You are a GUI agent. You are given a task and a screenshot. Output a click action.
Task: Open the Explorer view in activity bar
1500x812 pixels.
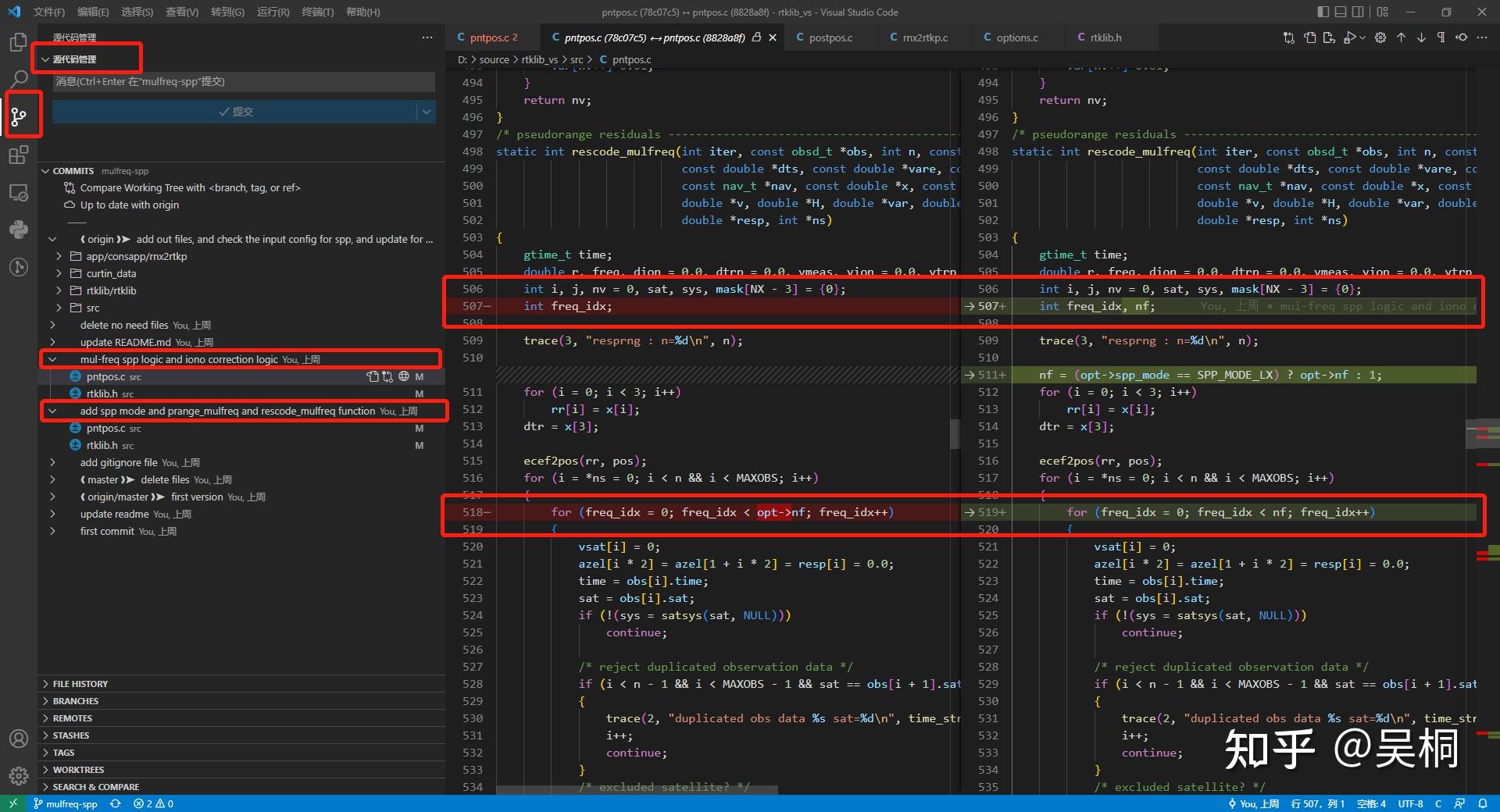pos(18,42)
